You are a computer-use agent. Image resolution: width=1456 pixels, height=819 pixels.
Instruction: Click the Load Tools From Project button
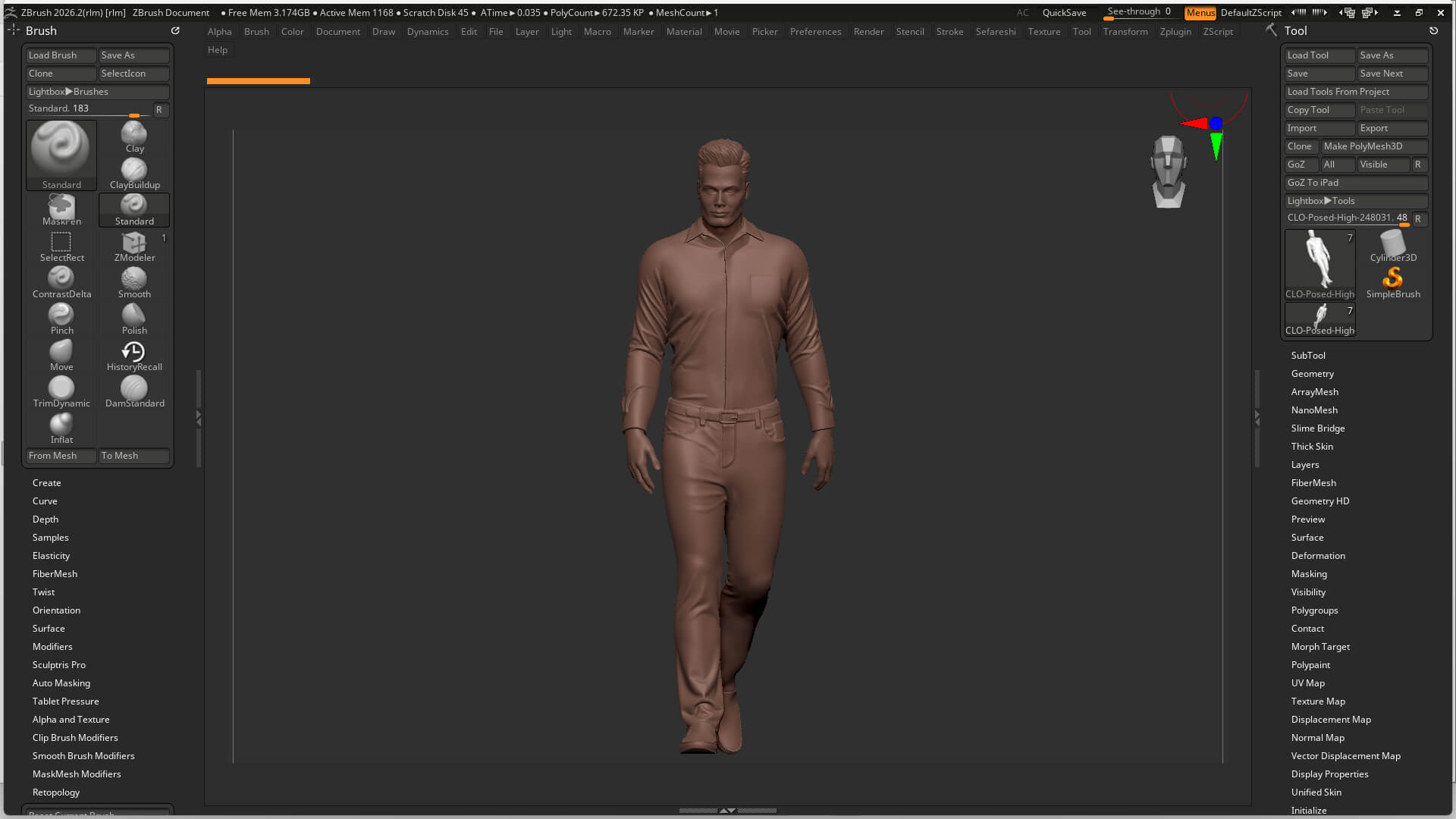pyautogui.click(x=1357, y=92)
